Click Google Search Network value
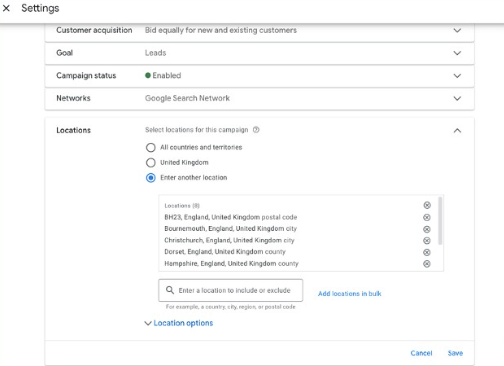The image size is (504, 366). point(187,98)
